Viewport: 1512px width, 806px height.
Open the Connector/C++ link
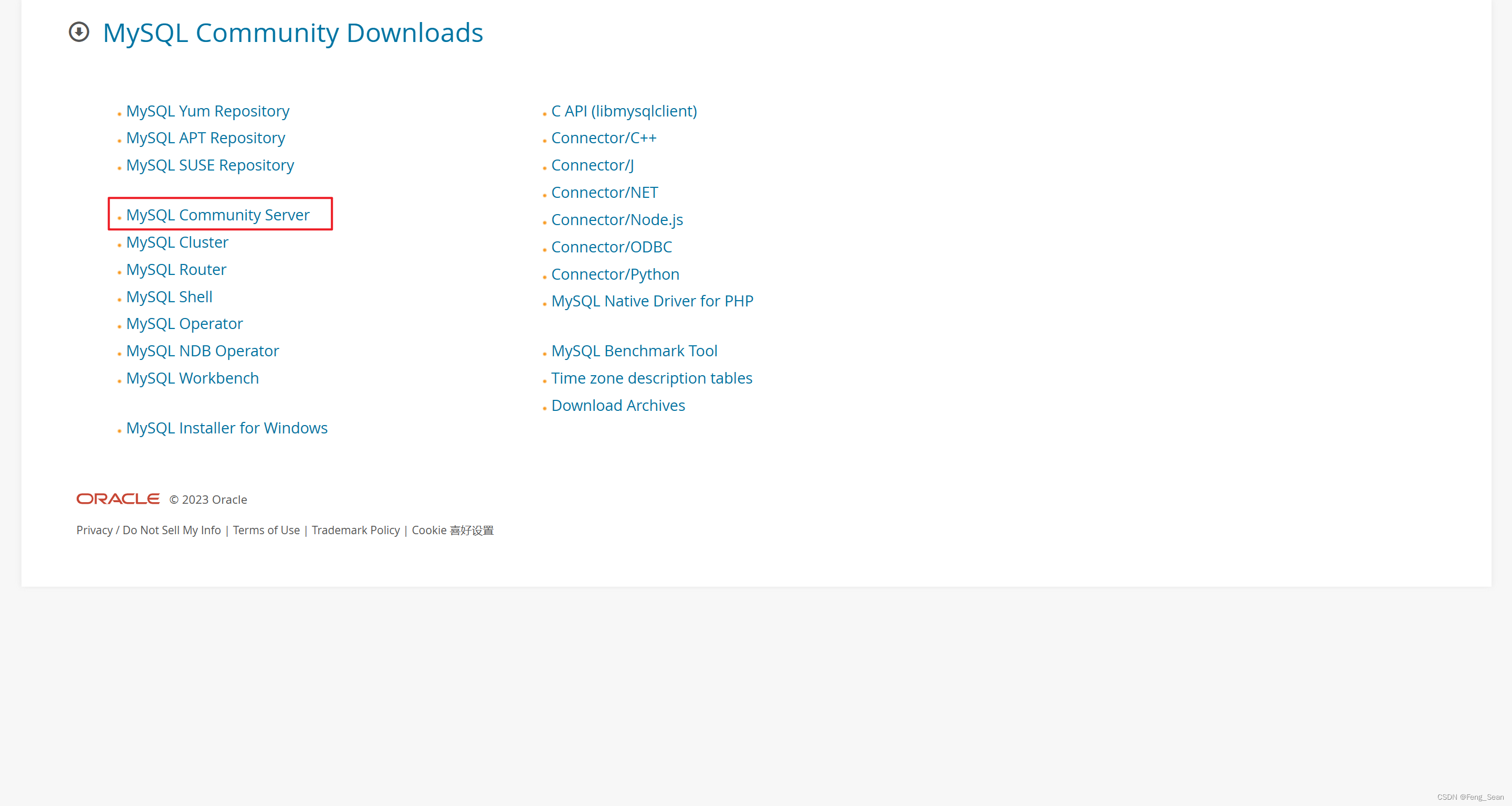[x=603, y=138]
